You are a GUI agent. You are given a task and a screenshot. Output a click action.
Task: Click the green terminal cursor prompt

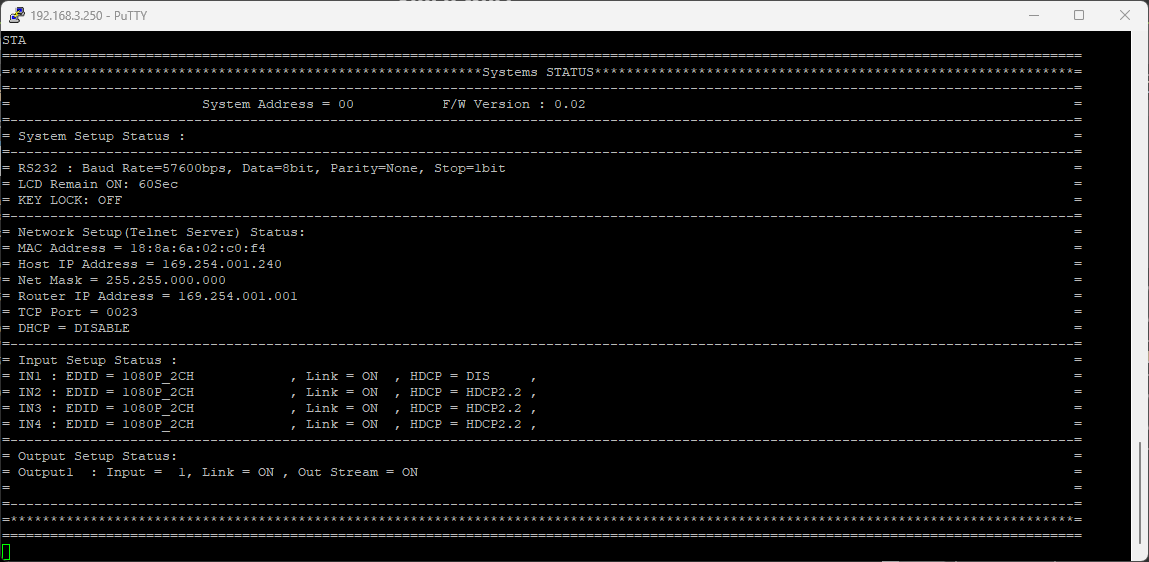[6, 552]
